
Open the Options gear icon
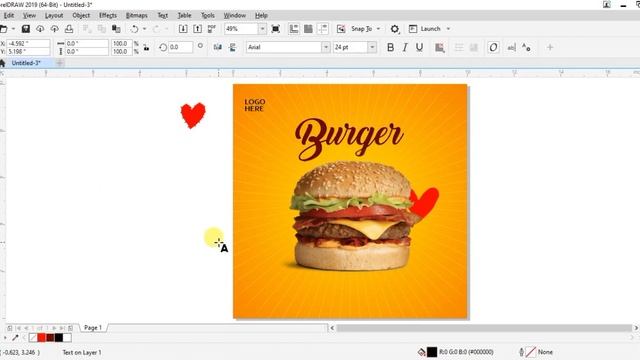coord(394,29)
